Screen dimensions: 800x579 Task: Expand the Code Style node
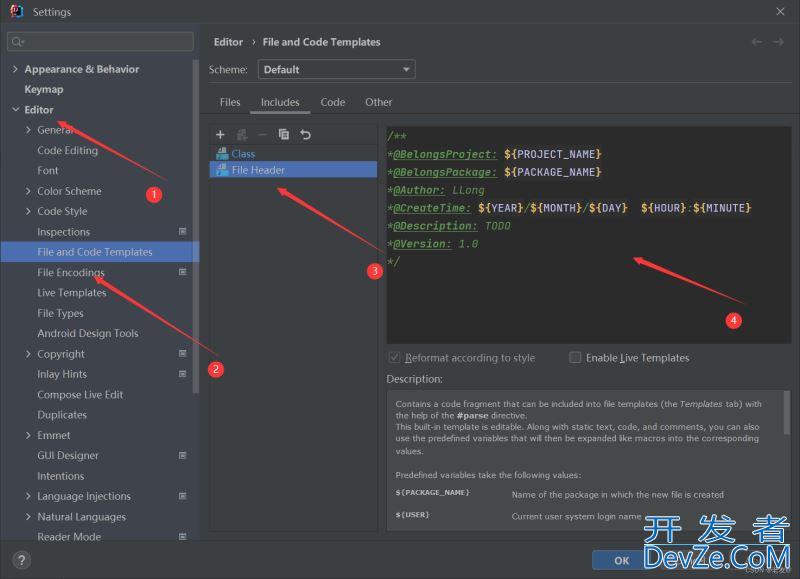point(28,211)
